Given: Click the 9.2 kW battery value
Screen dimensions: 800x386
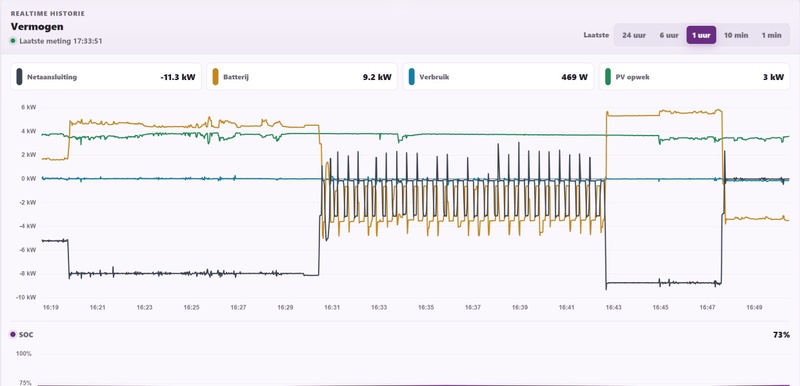Looking at the screenshot, I should (x=377, y=78).
